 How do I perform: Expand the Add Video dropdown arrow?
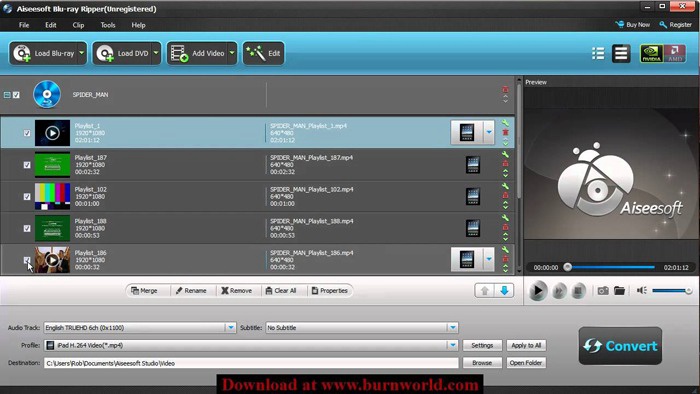coord(232,53)
